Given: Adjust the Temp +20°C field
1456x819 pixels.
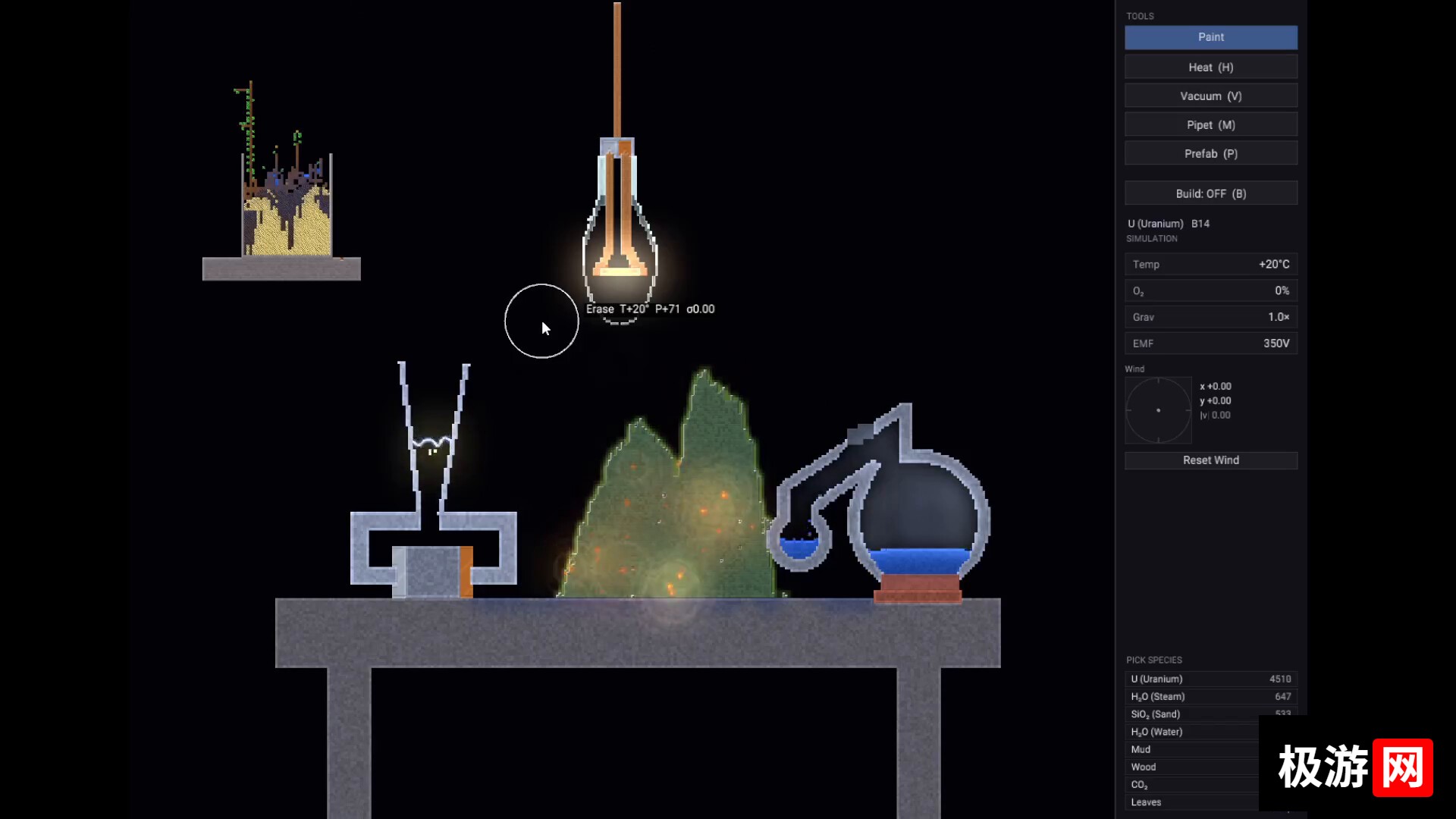Looking at the screenshot, I should (1210, 264).
